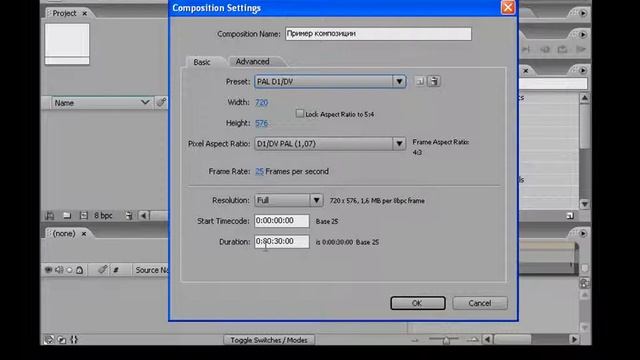The height and width of the screenshot is (360, 640).
Task: Open the second right panel flyout menu arrow
Action: point(582,35)
